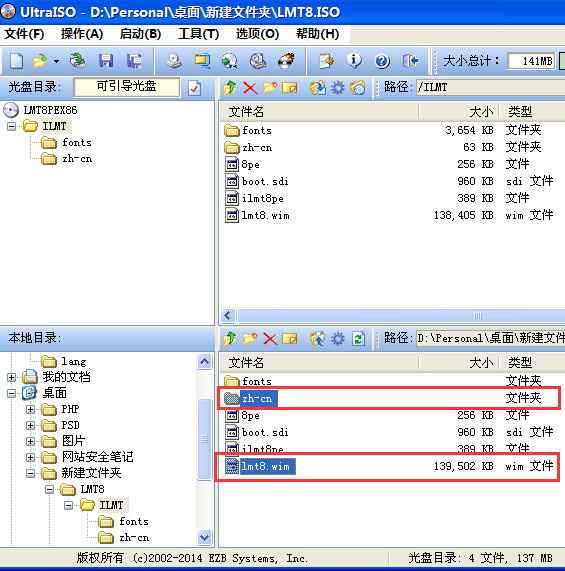
Task: Click the gear icon in local pane
Action: [x=338, y=339]
